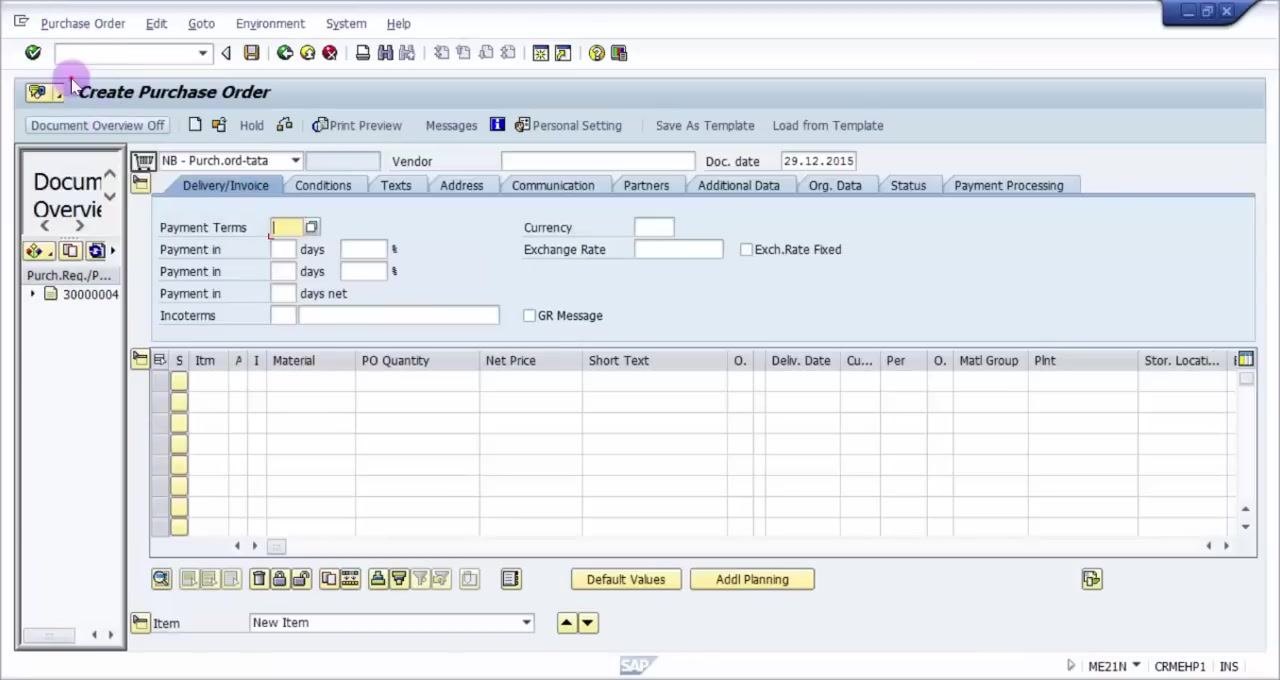Image resolution: width=1280 pixels, height=680 pixels.
Task: Click the refresh icon in Document Overview
Action: 96,250
